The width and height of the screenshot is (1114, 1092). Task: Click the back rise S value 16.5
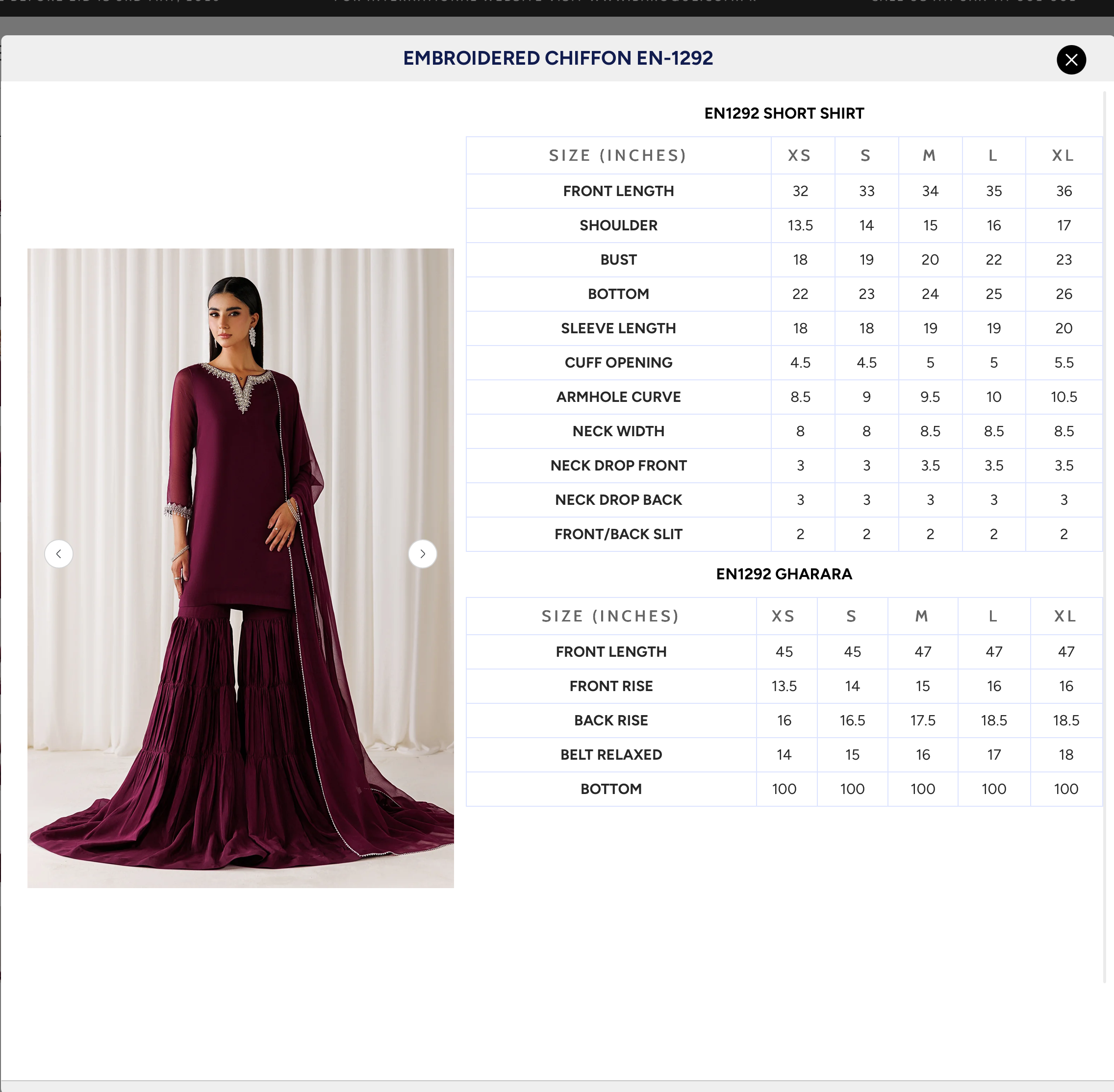(852, 720)
